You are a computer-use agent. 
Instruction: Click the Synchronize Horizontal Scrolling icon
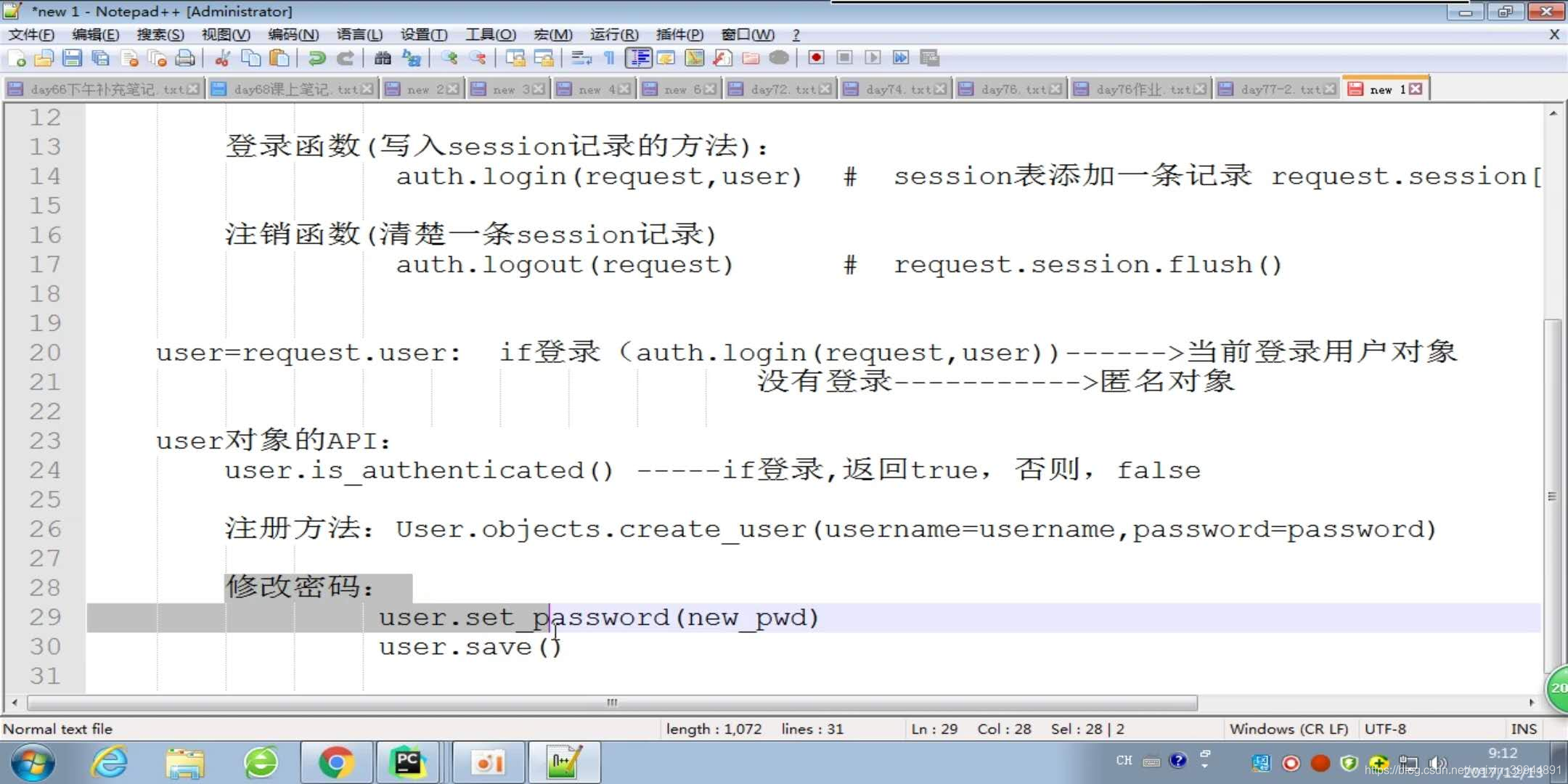[x=543, y=58]
